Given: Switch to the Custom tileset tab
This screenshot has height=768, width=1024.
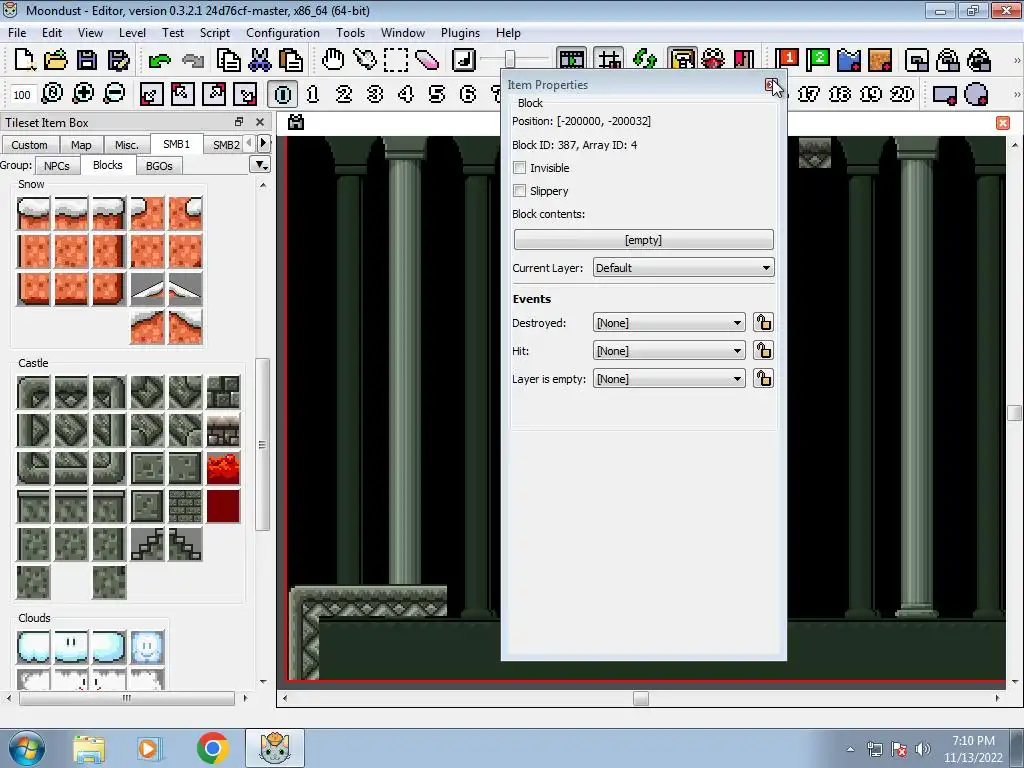Looking at the screenshot, I should [x=29, y=145].
